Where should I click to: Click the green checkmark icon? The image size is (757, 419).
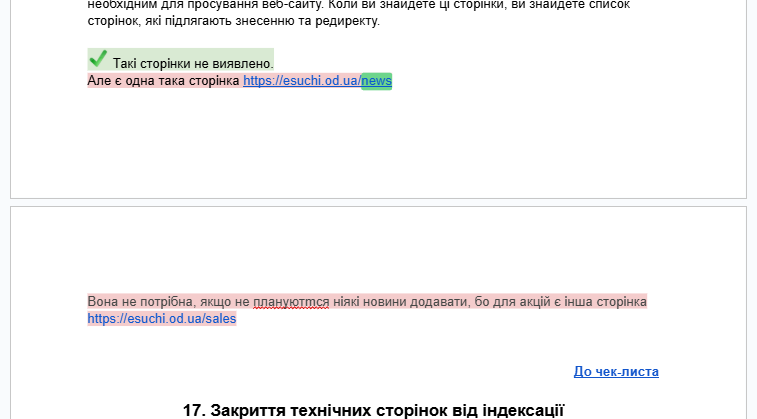98,59
